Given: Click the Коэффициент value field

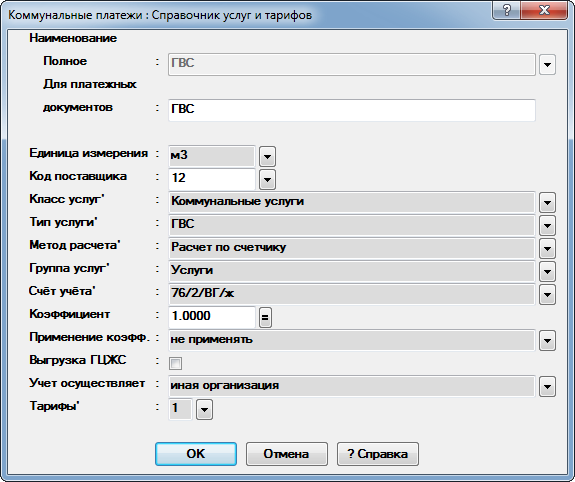Looking at the screenshot, I should click(x=212, y=317).
